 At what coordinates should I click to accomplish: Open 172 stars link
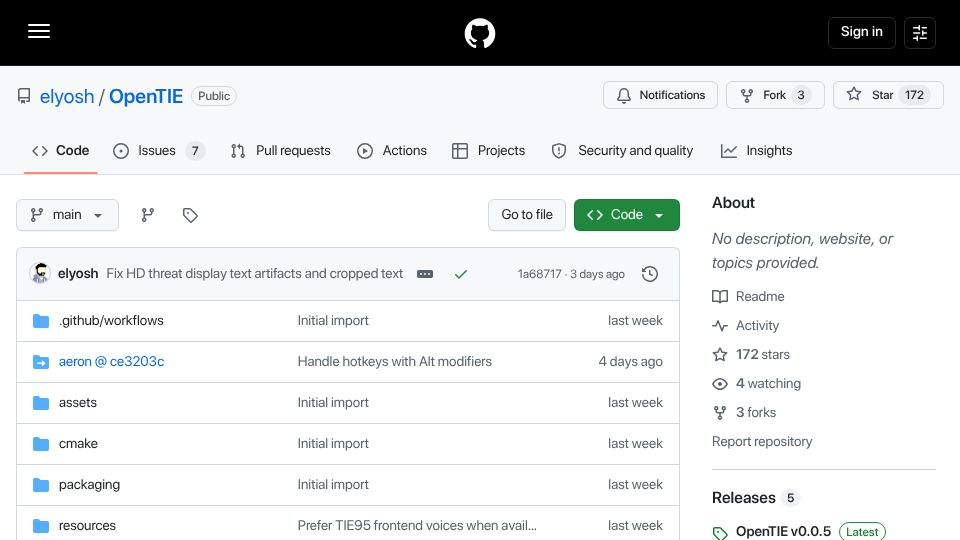coord(751,354)
